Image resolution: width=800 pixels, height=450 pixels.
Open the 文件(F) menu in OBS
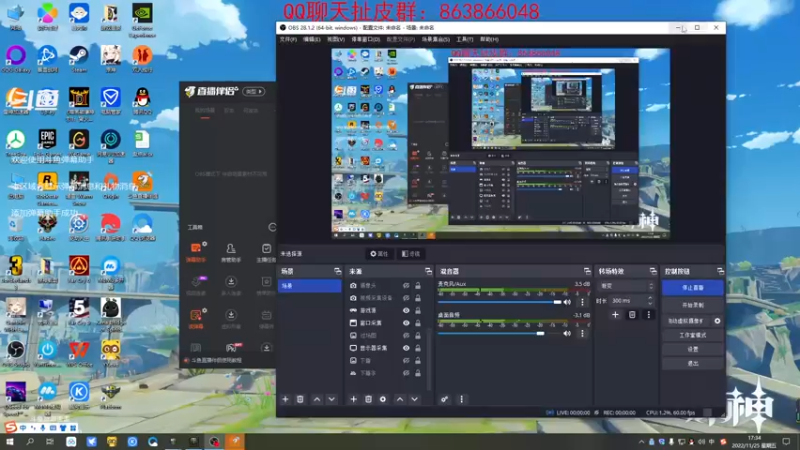pyautogui.click(x=288, y=39)
